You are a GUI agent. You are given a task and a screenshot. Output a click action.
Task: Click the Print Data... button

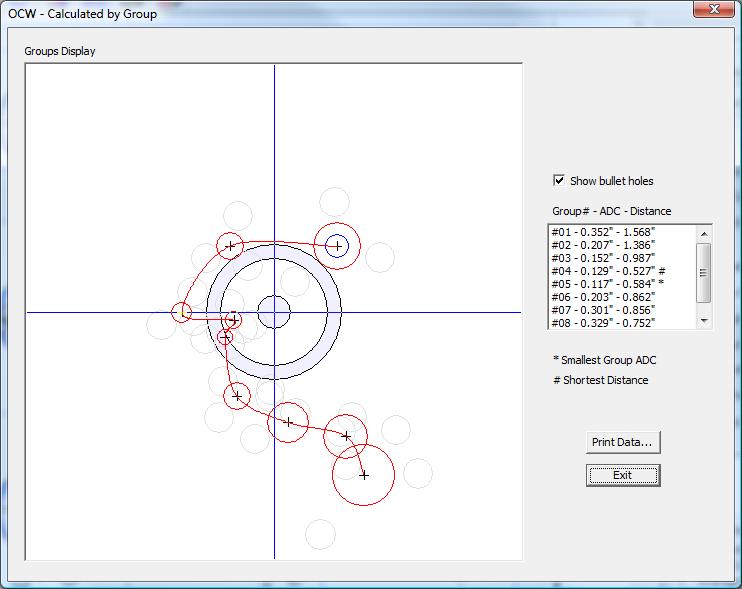coord(623,442)
